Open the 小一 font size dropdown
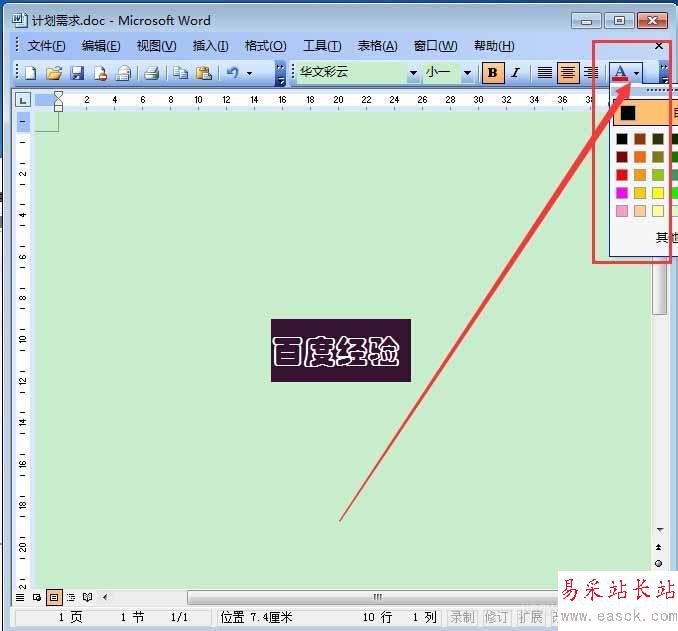The image size is (678, 631). [x=467, y=73]
